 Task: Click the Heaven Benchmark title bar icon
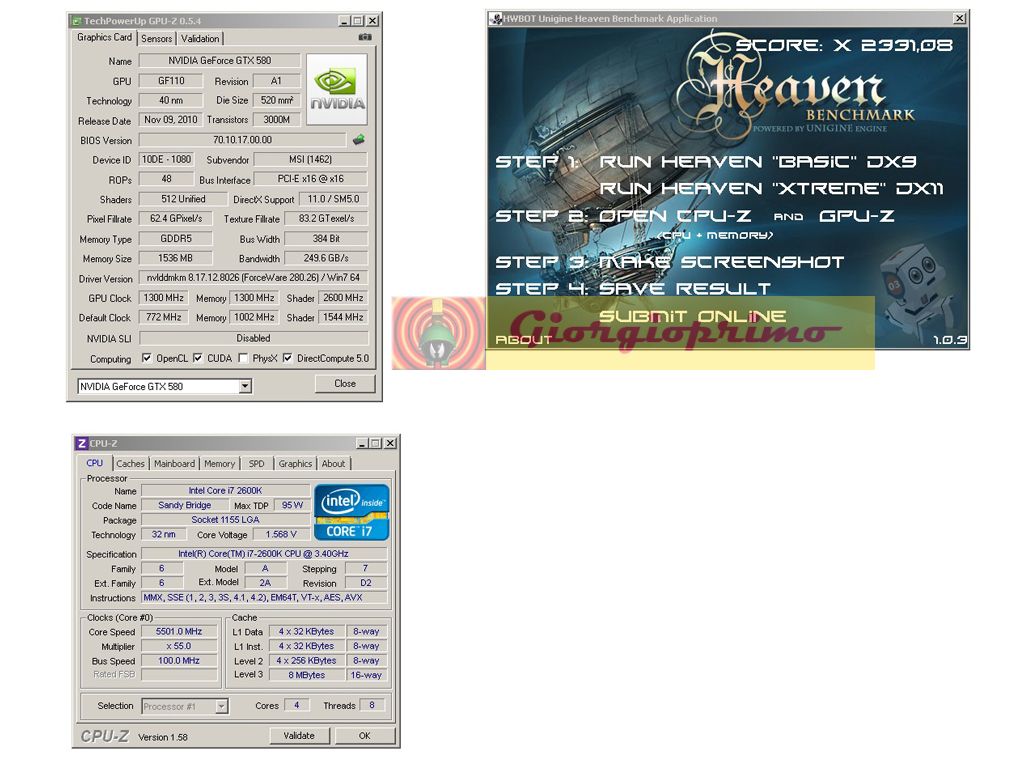tap(496, 18)
